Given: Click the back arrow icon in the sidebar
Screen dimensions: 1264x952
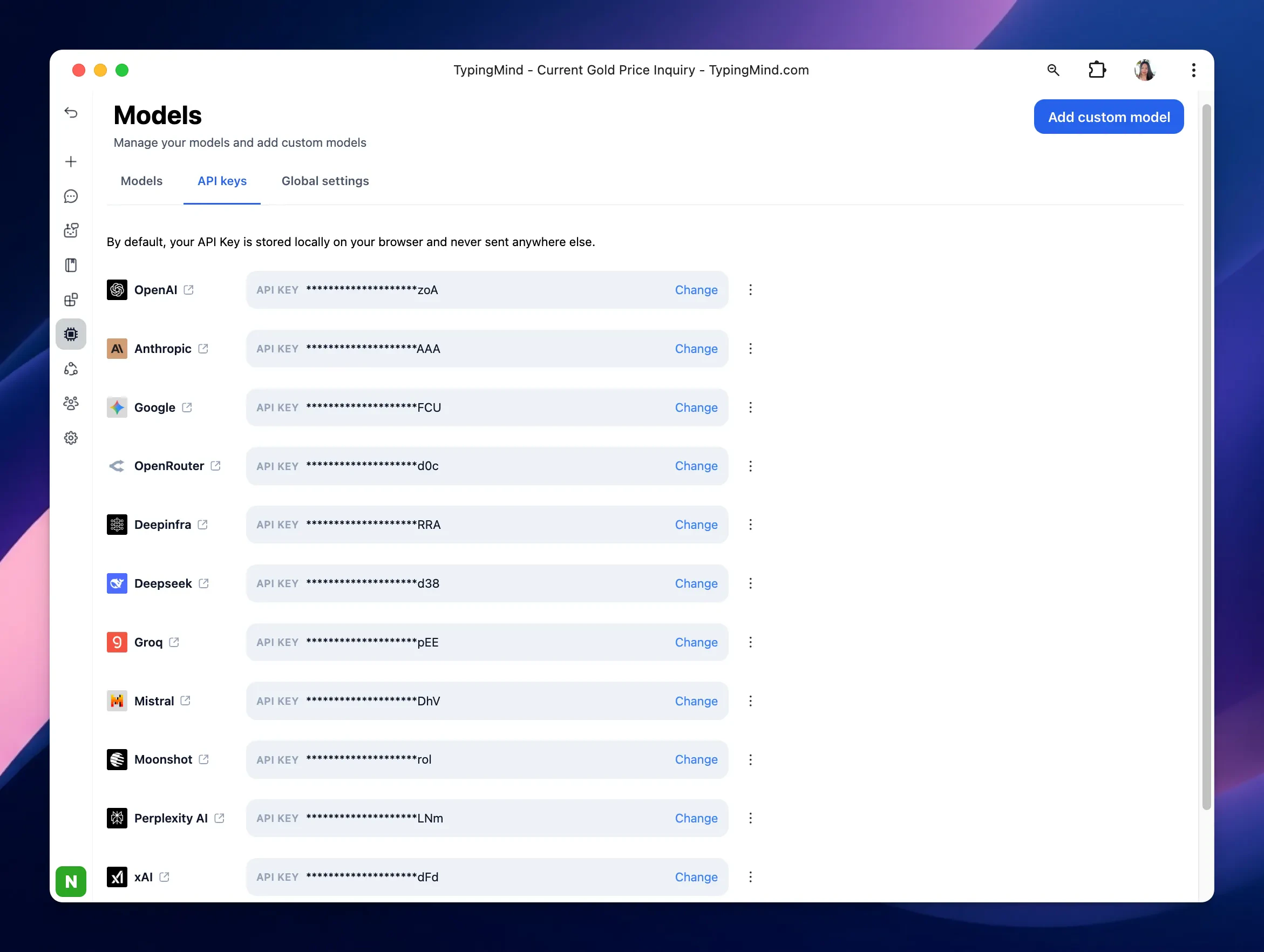Looking at the screenshot, I should tap(71, 113).
